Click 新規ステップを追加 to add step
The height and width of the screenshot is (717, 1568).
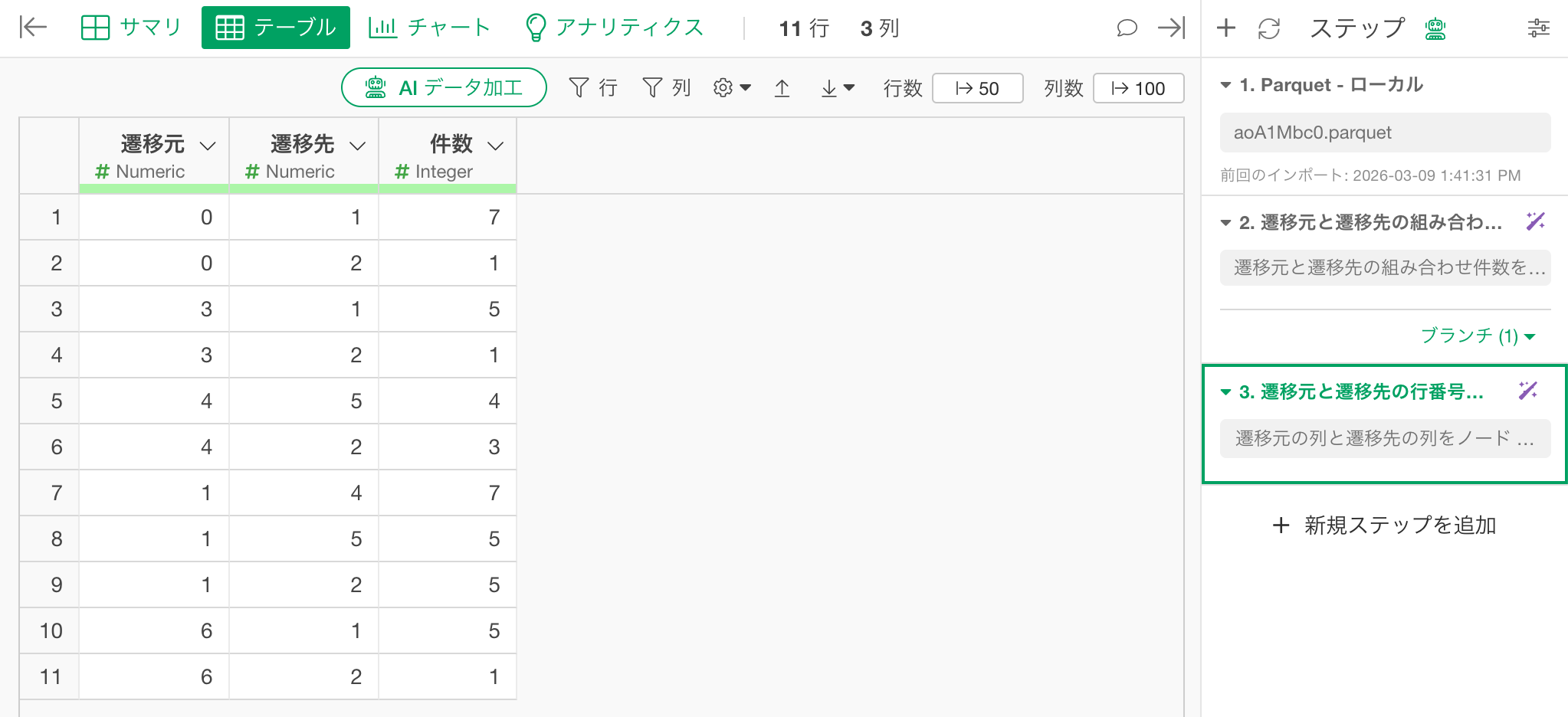click(x=1384, y=525)
